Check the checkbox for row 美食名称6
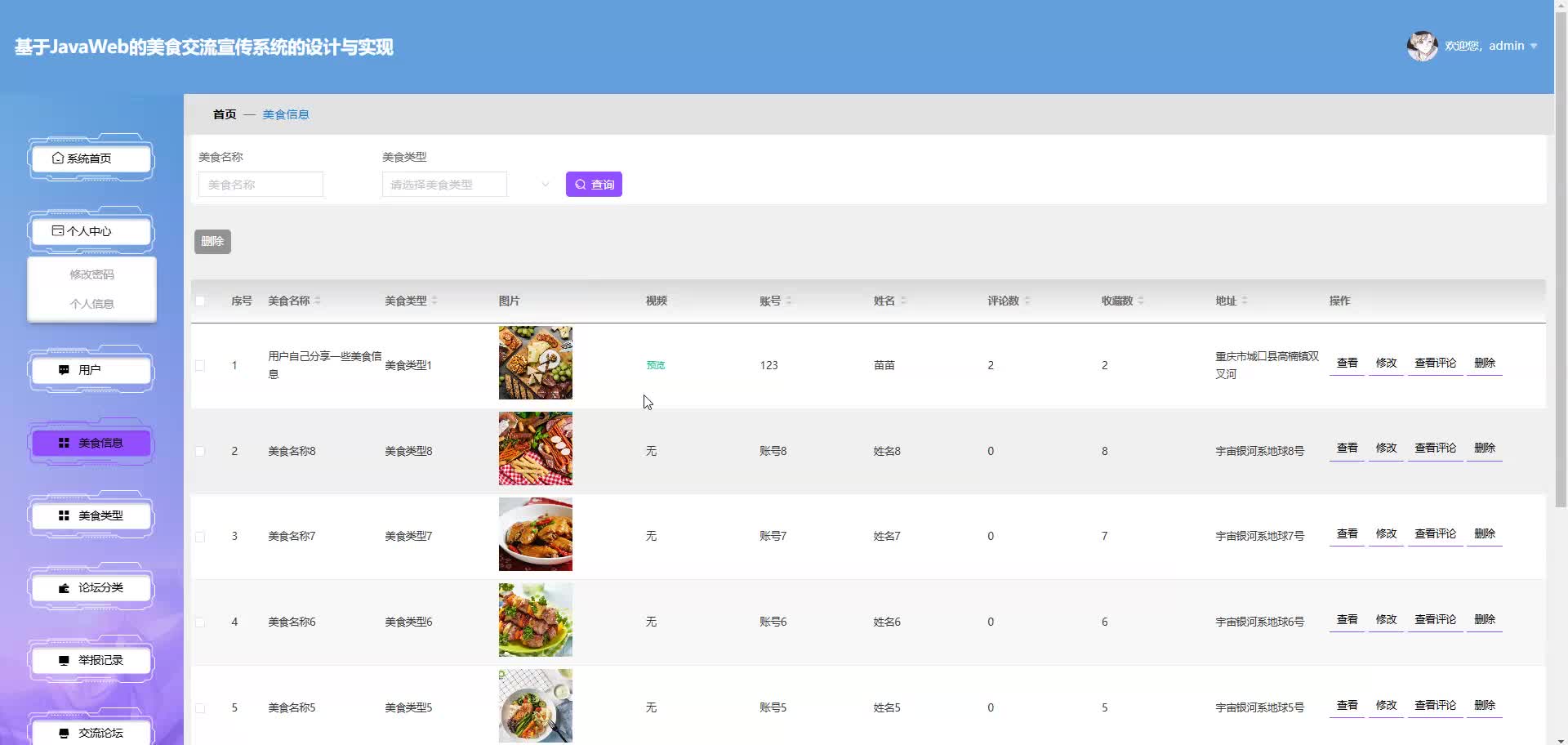Viewport: 1568px width, 745px height. 200,622
